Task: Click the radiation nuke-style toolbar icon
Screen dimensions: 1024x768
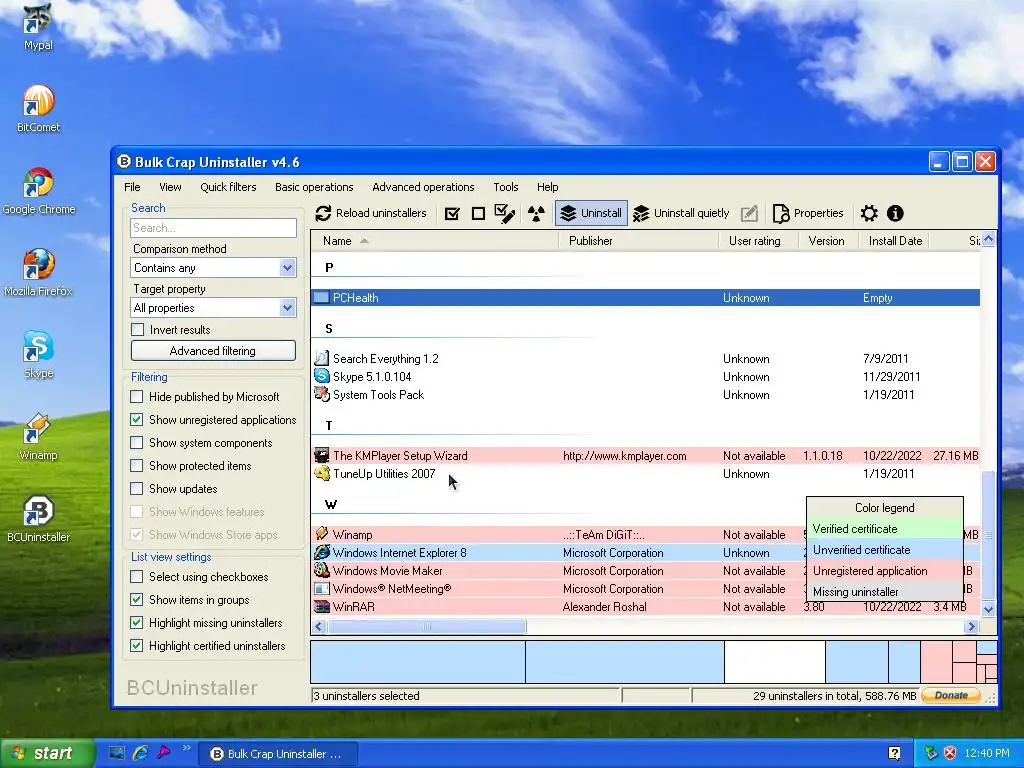Action: point(536,214)
